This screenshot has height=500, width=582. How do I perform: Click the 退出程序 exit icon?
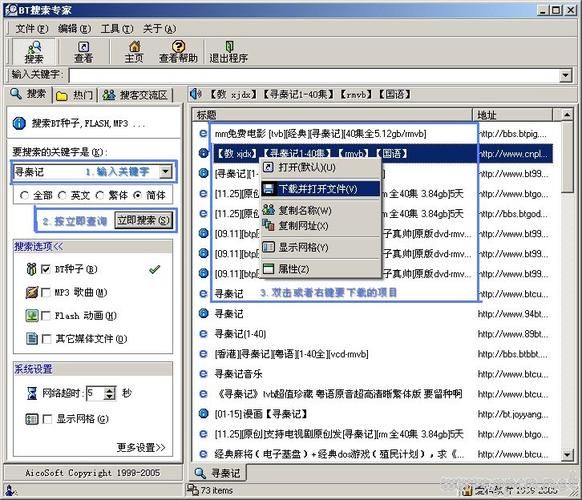229,46
